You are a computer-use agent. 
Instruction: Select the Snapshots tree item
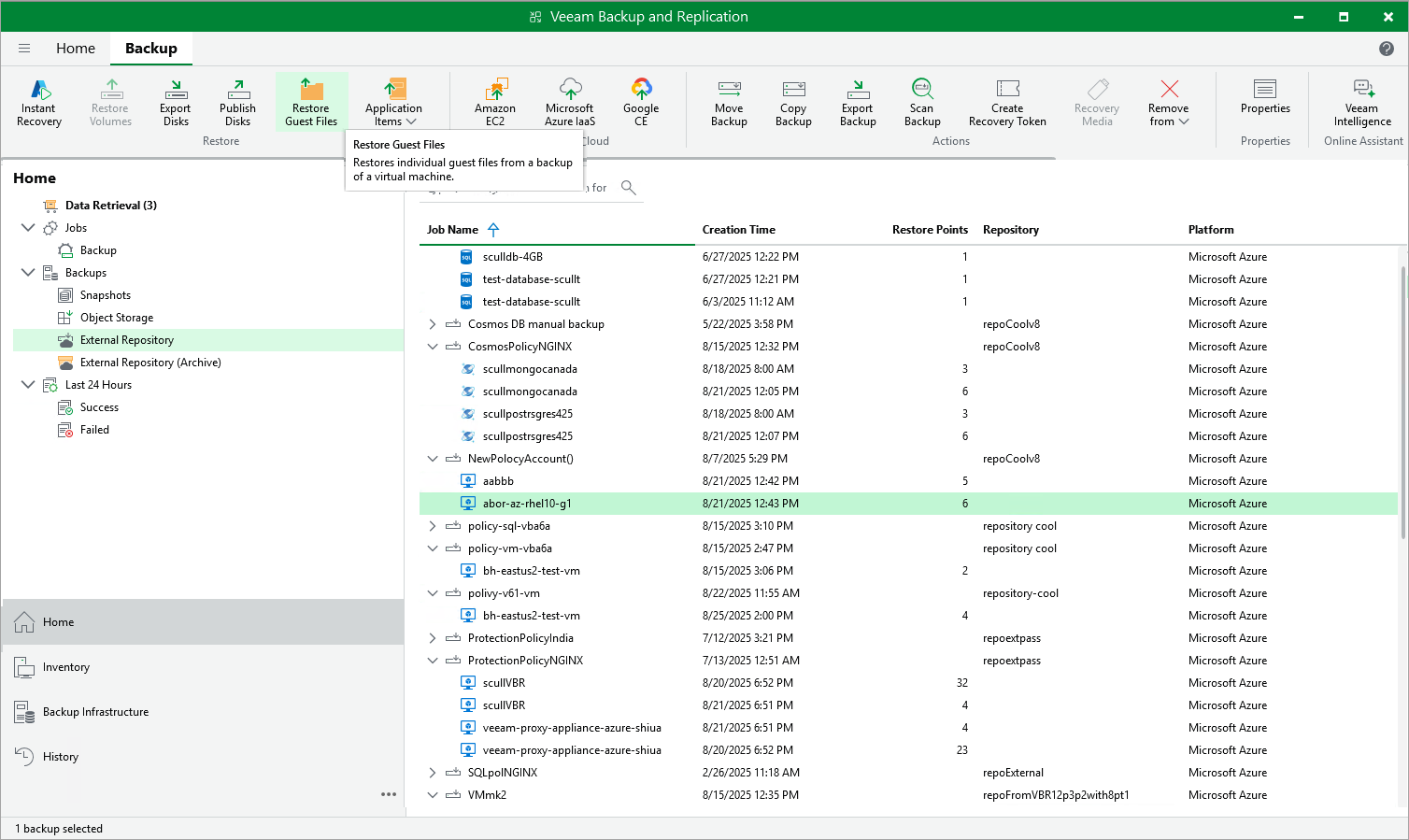pyautogui.click(x=105, y=295)
